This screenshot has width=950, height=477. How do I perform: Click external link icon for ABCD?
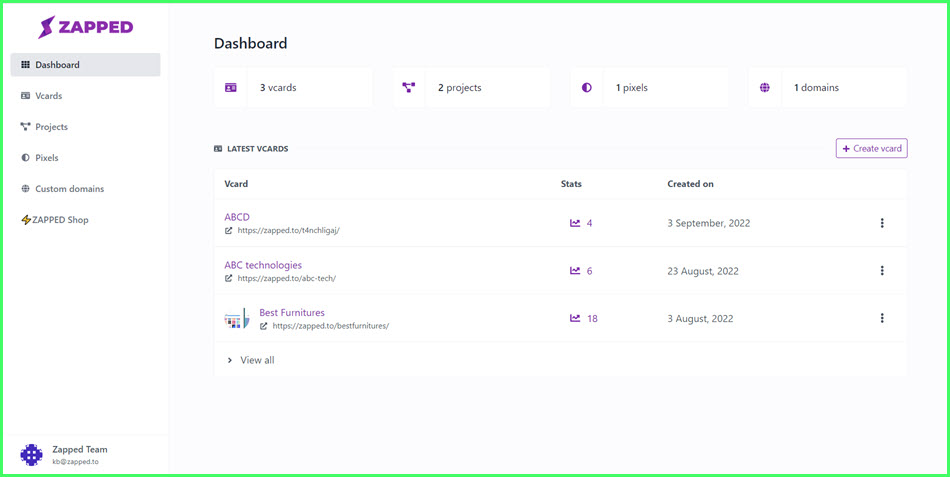point(228,231)
